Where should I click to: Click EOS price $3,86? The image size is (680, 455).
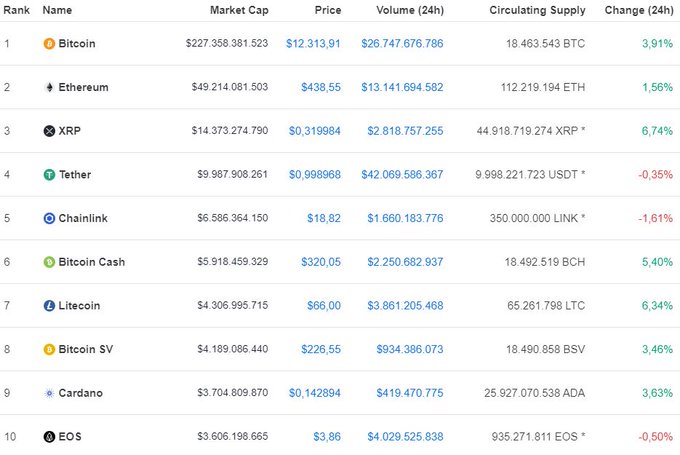[x=327, y=437]
